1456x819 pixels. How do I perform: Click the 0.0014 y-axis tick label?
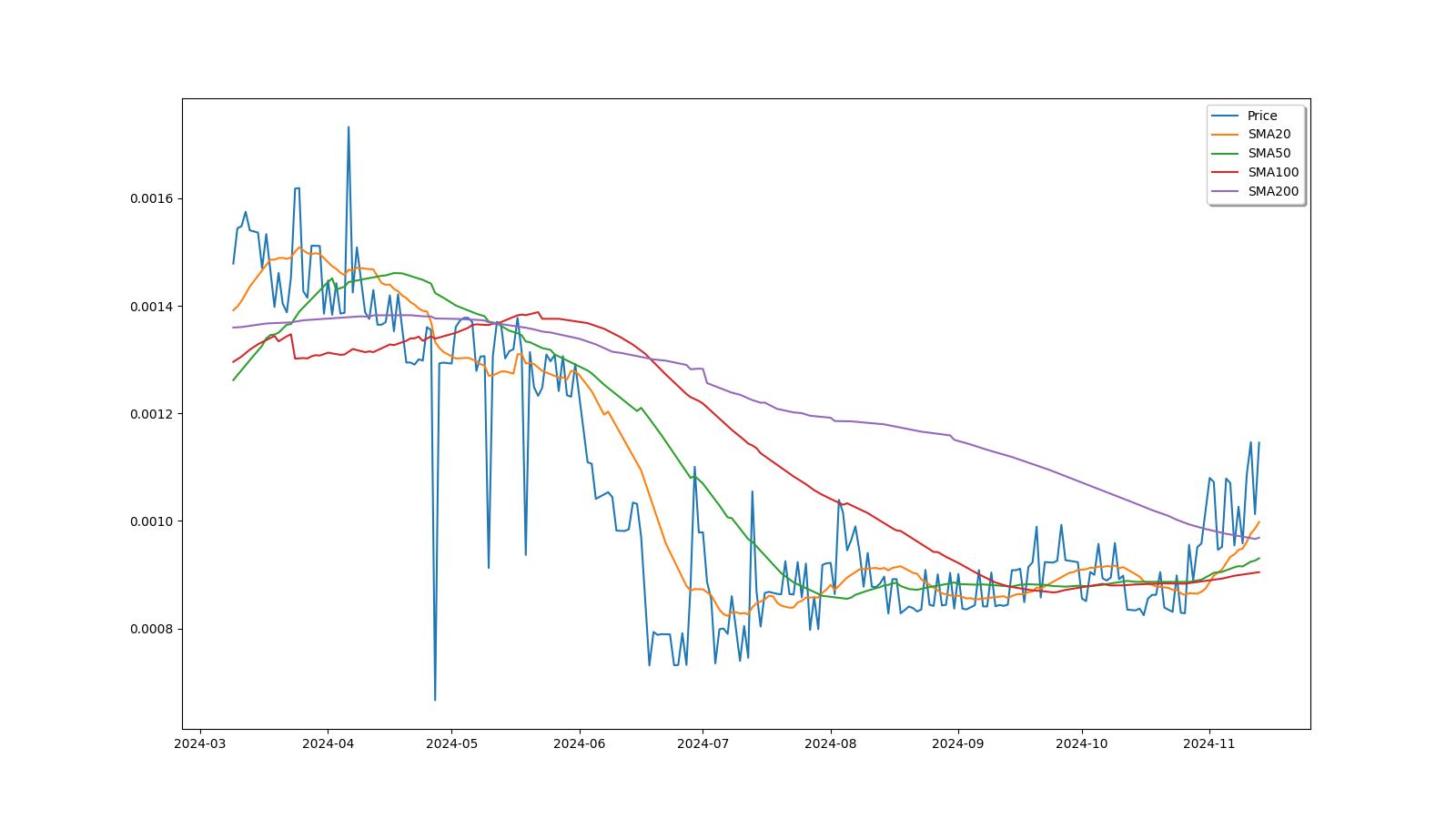(x=153, y=307)
